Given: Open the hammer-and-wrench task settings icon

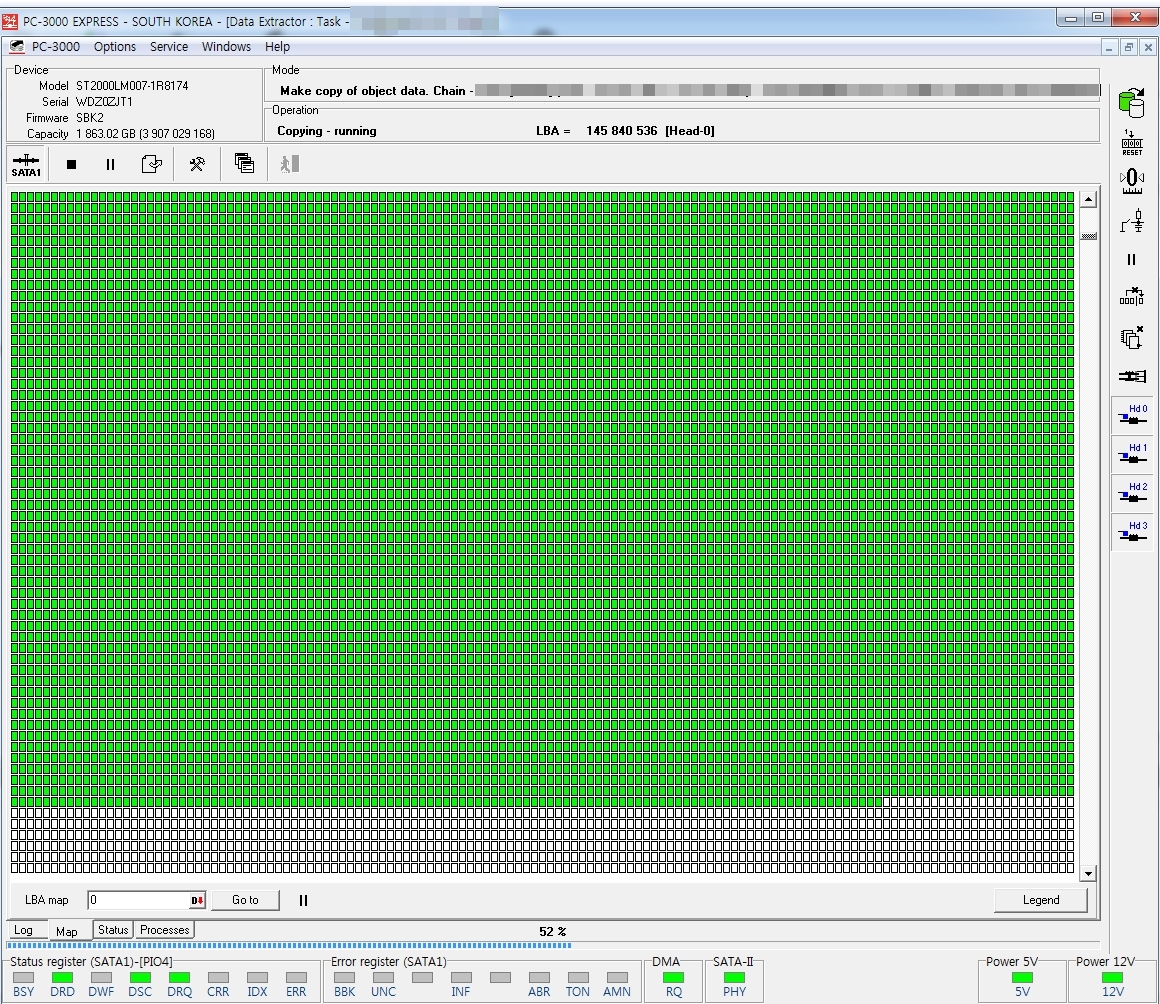Looking at the screenshot, I should pyautogui.click(x=197, y=164).
